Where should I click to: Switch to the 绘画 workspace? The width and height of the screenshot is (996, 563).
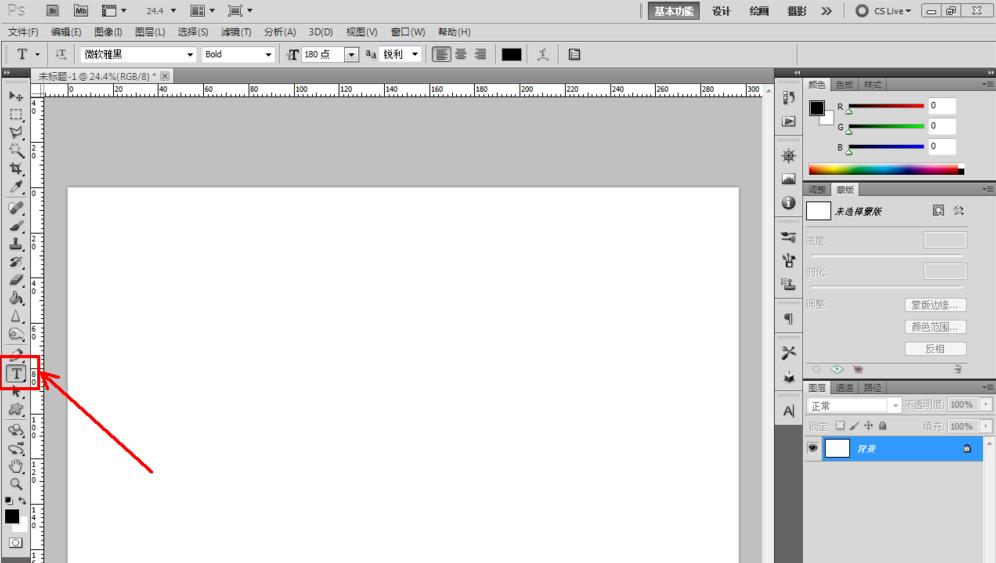758,11
